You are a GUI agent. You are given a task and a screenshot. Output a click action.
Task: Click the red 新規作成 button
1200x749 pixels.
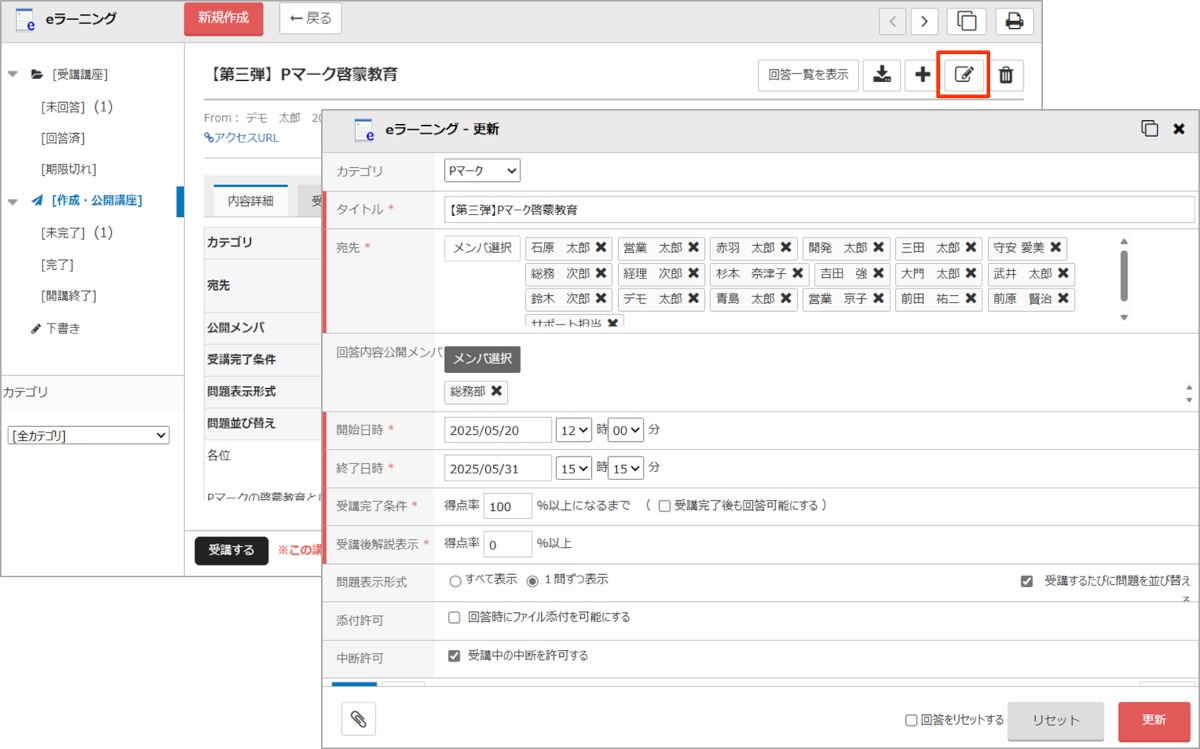[x=224, y=18]
